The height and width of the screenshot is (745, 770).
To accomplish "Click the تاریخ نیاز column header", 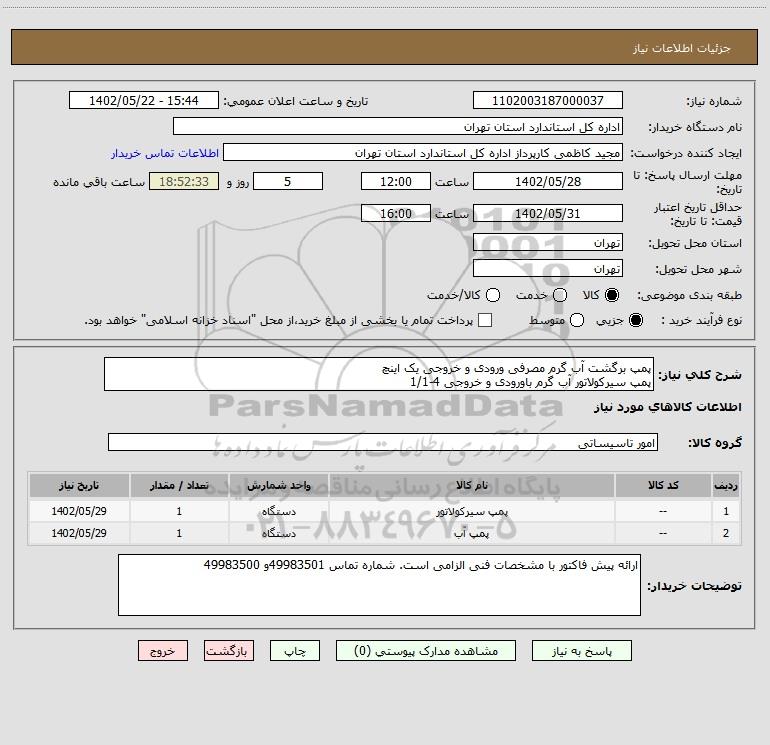I will pos(79,485).
